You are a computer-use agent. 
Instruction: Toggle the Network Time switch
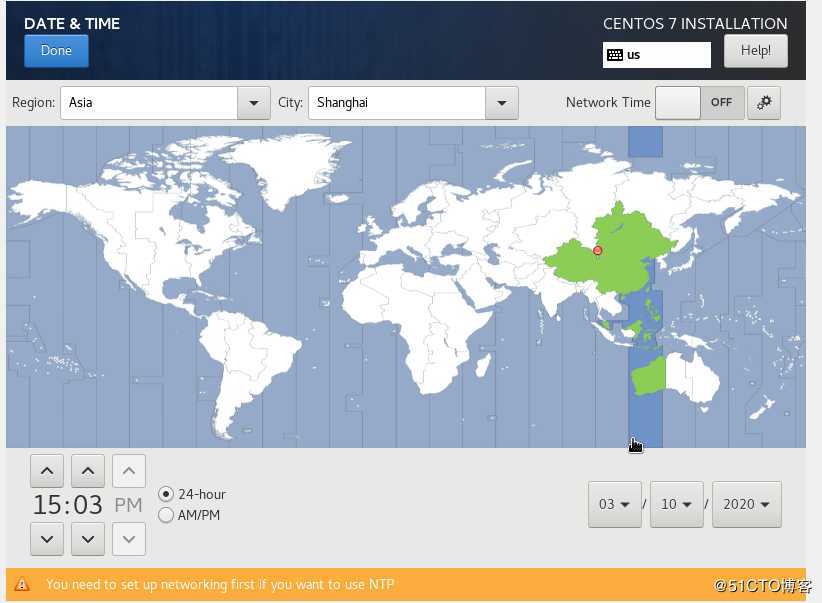pyautogui.click(x=699, y=103)
